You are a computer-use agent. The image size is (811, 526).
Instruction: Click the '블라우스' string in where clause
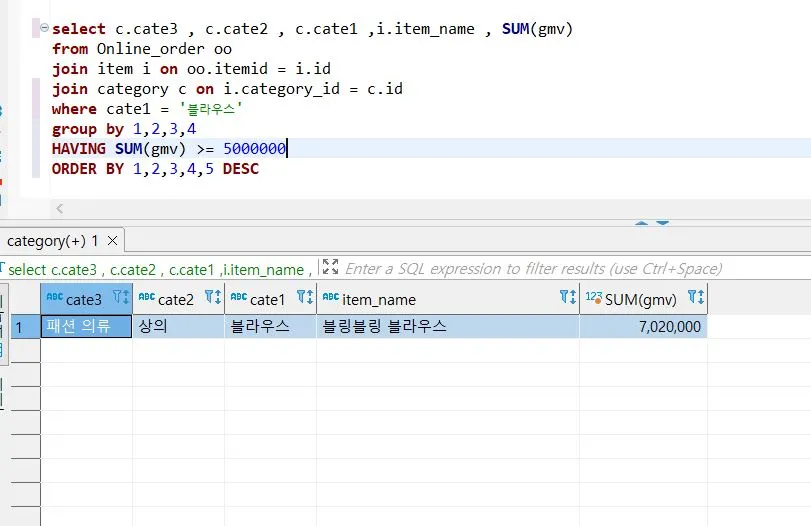211,109
